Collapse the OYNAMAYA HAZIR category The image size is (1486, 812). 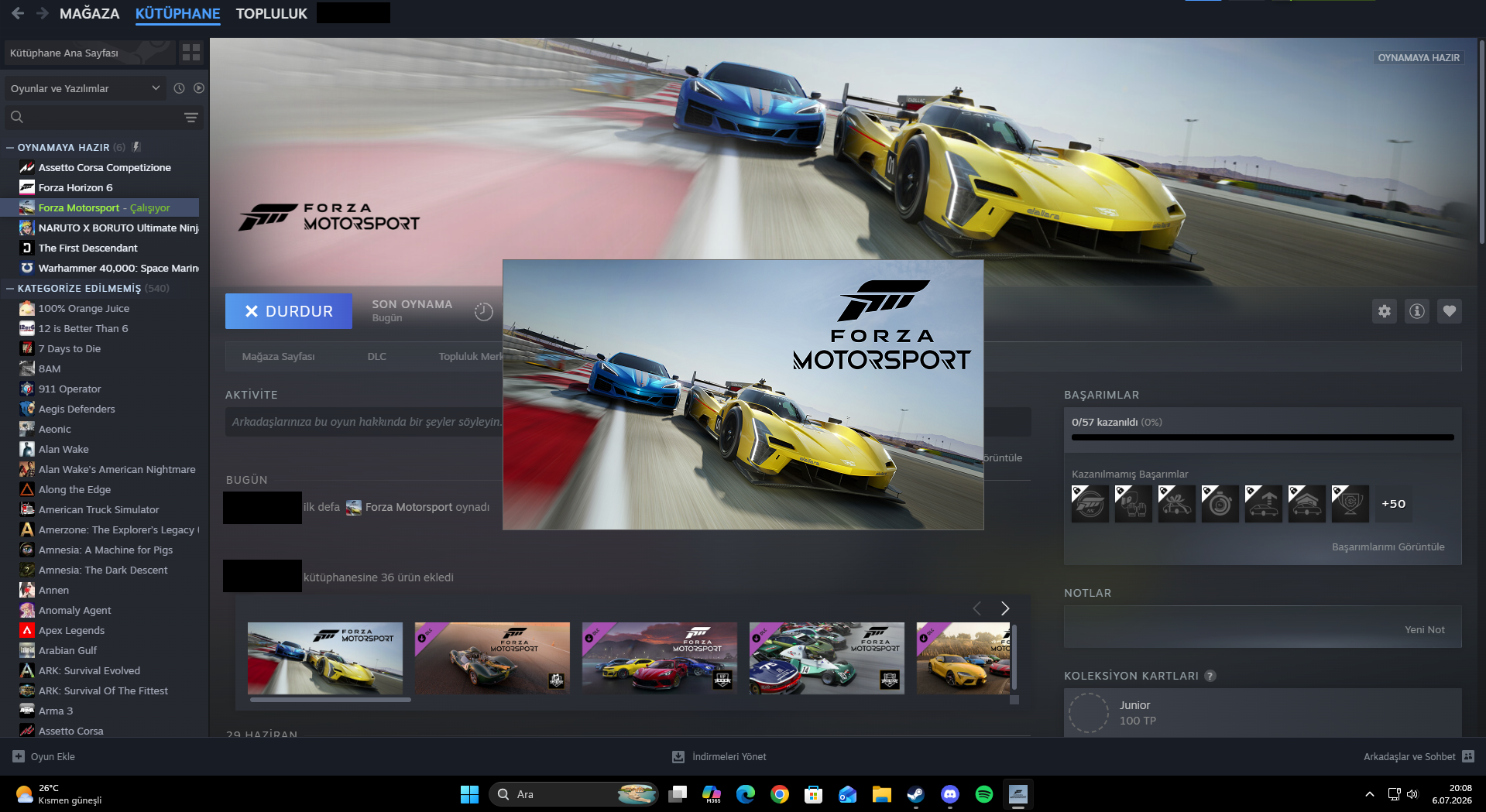point(10,147)
